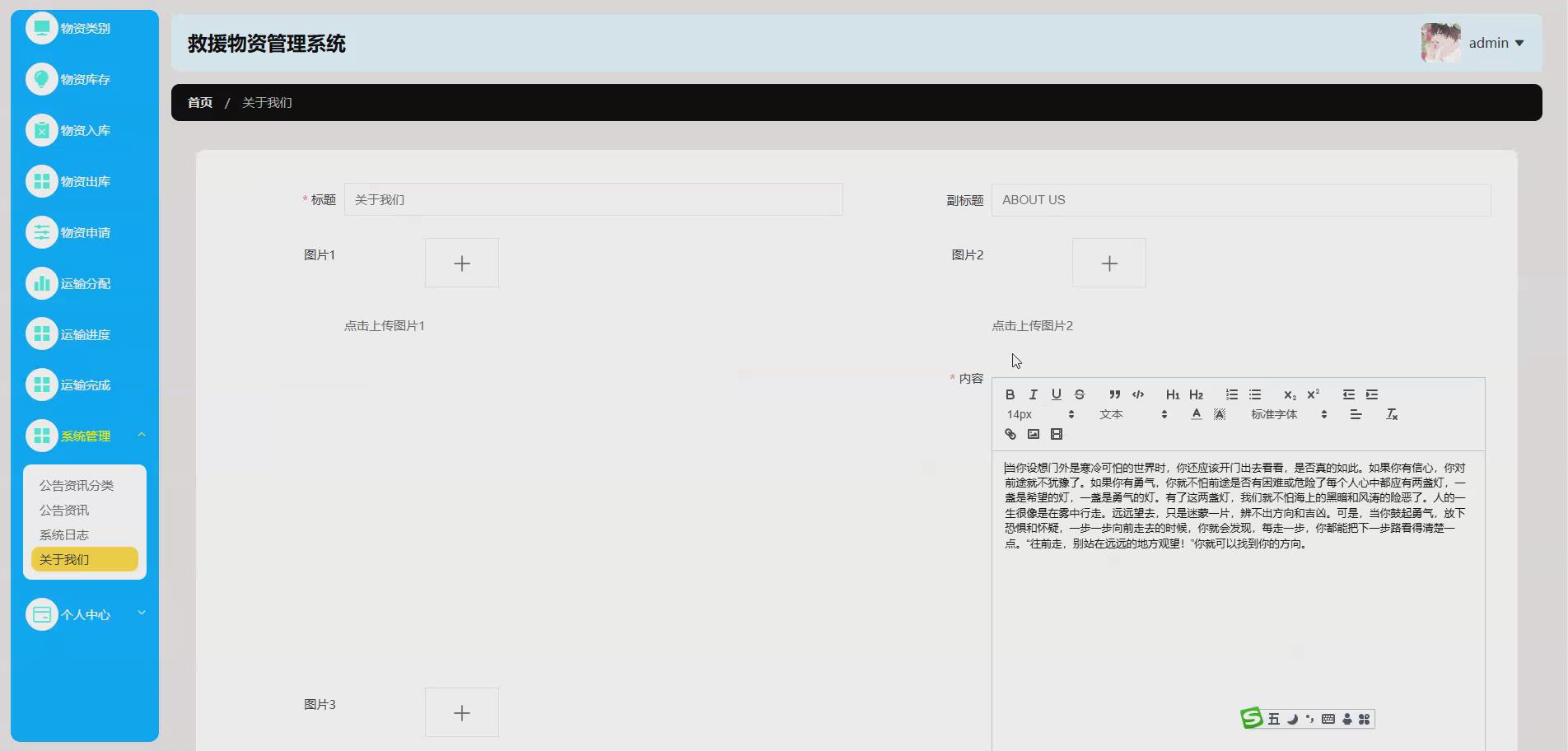Toggle italic formatting in the editor

[x=1034, y=394]
